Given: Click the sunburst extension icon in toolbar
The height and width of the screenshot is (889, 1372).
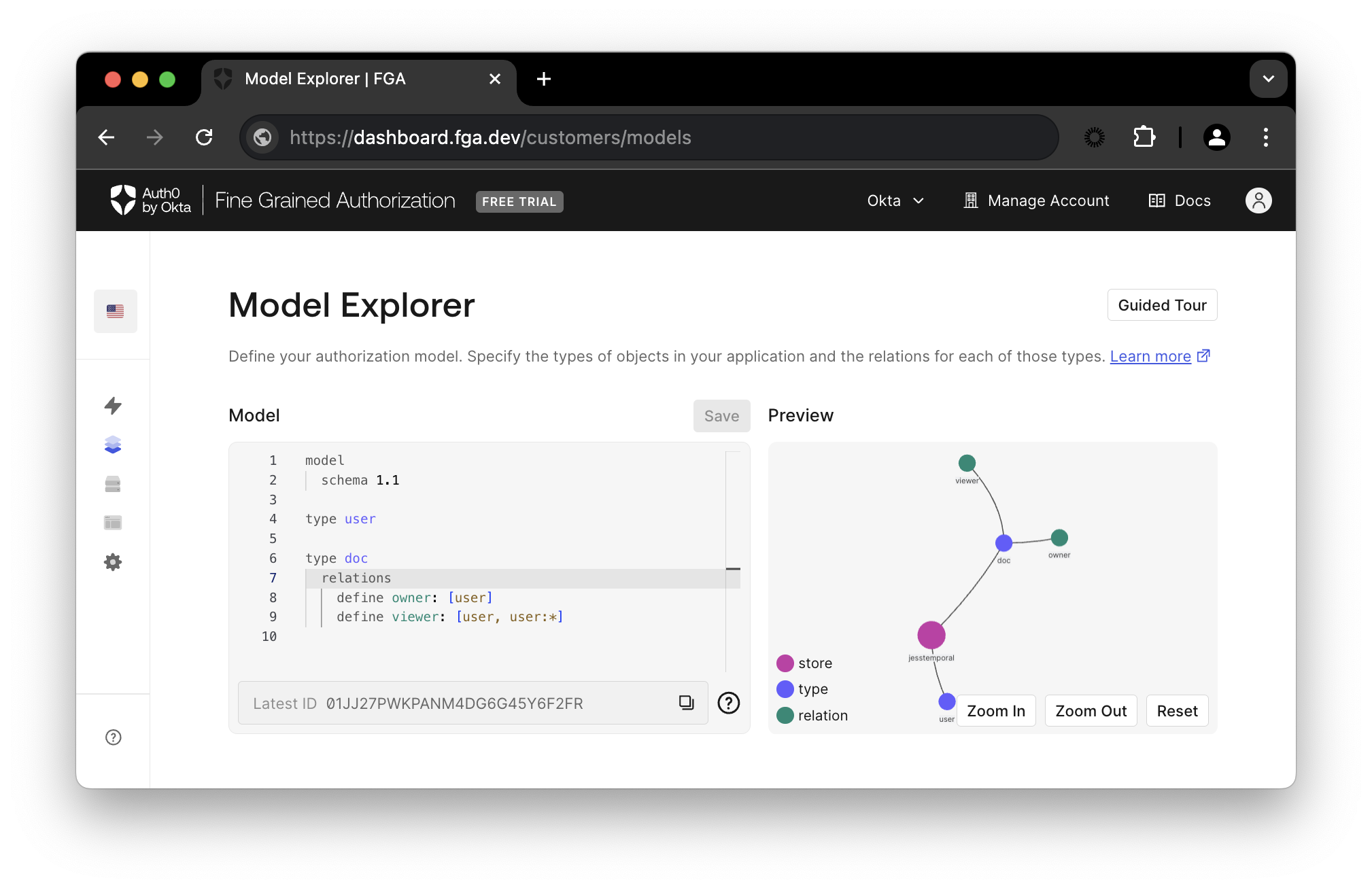Looking at the screenshot, I should [1095, 137].
